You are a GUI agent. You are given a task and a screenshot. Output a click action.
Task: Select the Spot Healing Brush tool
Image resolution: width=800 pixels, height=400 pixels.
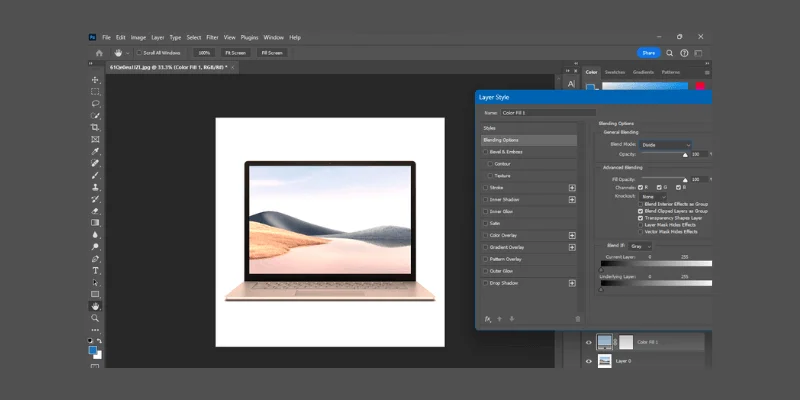click(95, 163)
